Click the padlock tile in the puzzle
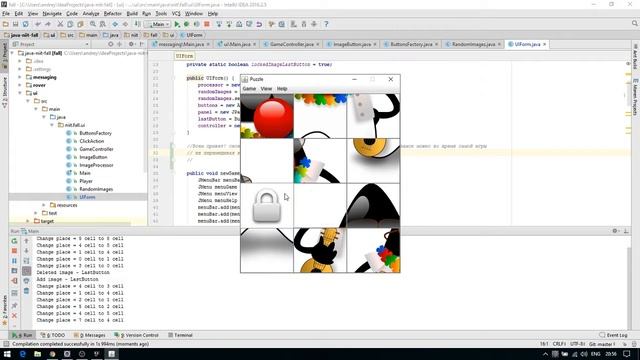Image resolution: width=640 pixels, height=360 pixels. coord(267,205)
